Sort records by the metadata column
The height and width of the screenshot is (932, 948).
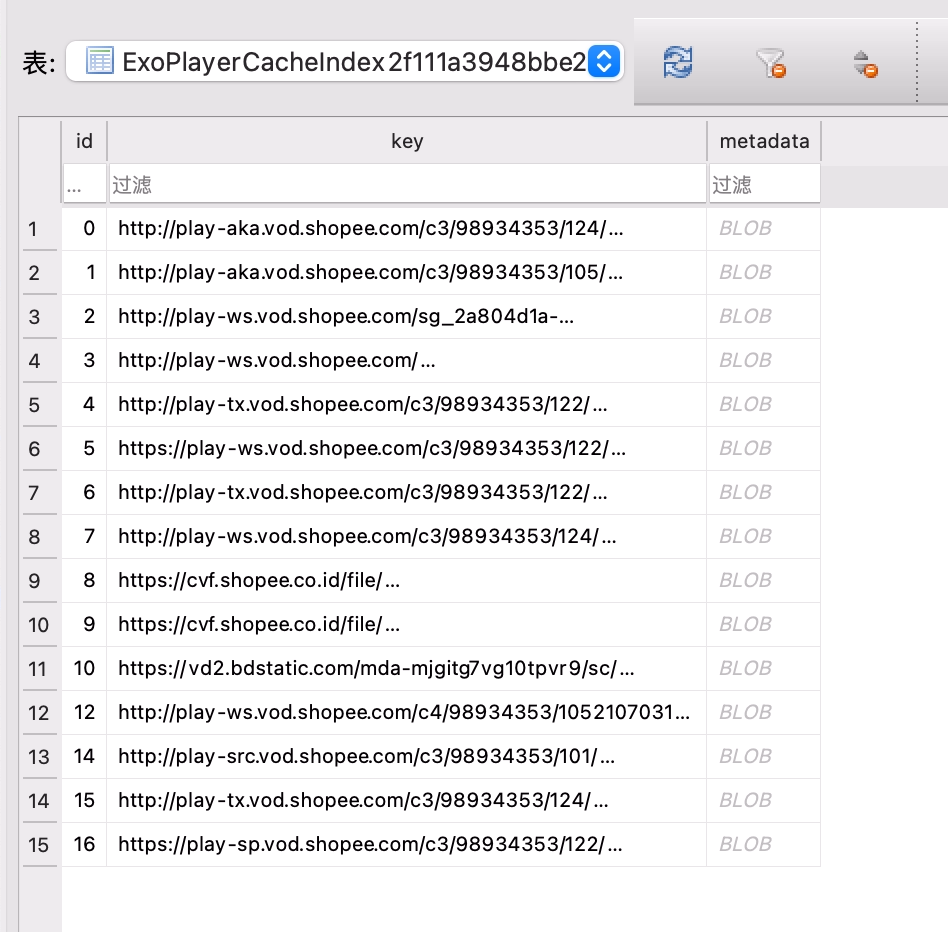point(764,141)
